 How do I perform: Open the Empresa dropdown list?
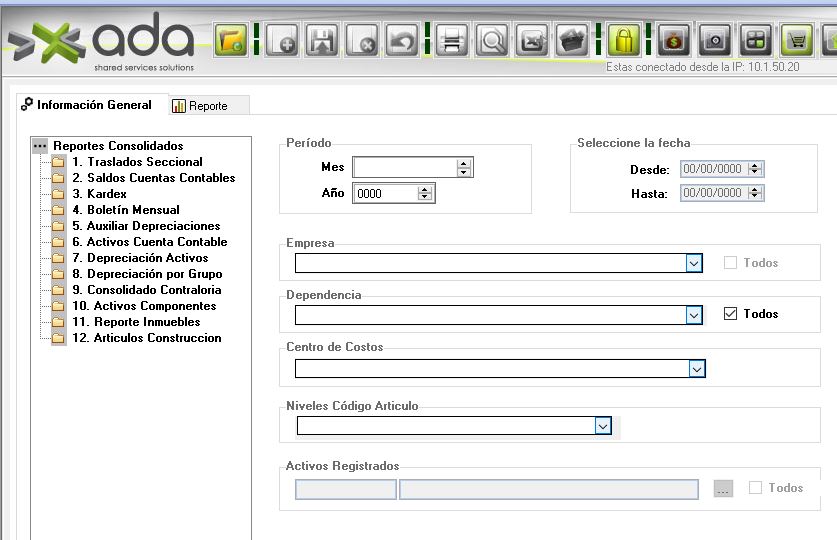click(694, 263)
